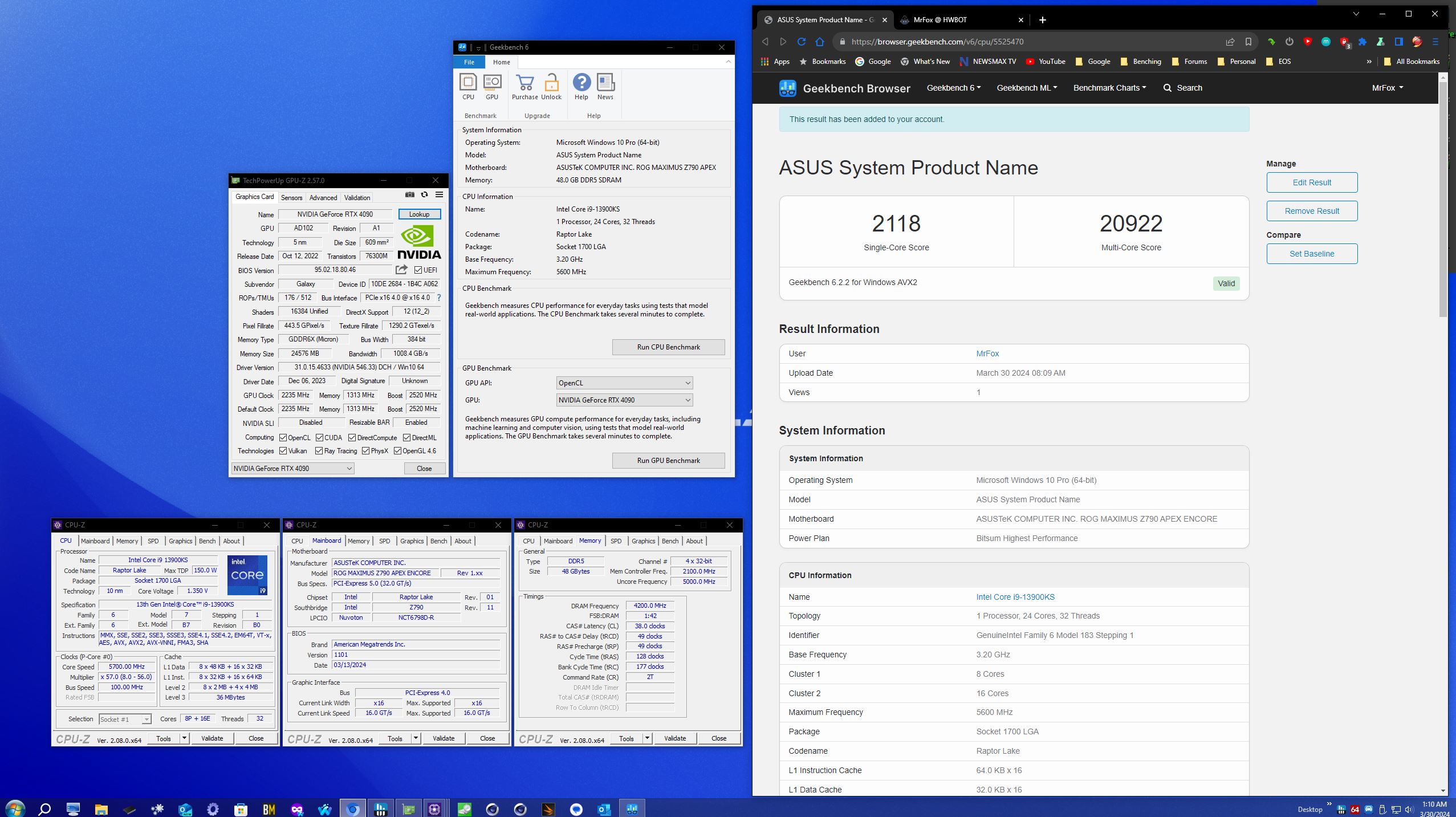Click Validate in CPU-Z Mainboard window
The height and width of the screenshot is (817, 1456).
(444, 738)
